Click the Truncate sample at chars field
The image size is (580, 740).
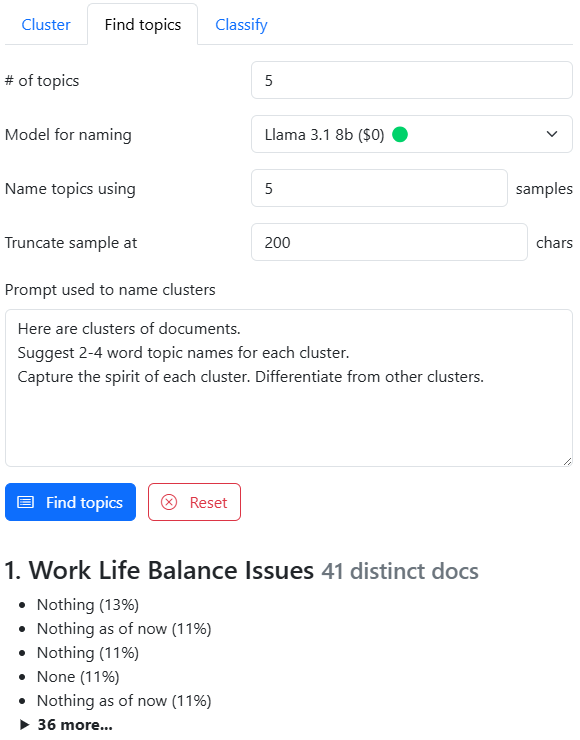pos(389,242)
